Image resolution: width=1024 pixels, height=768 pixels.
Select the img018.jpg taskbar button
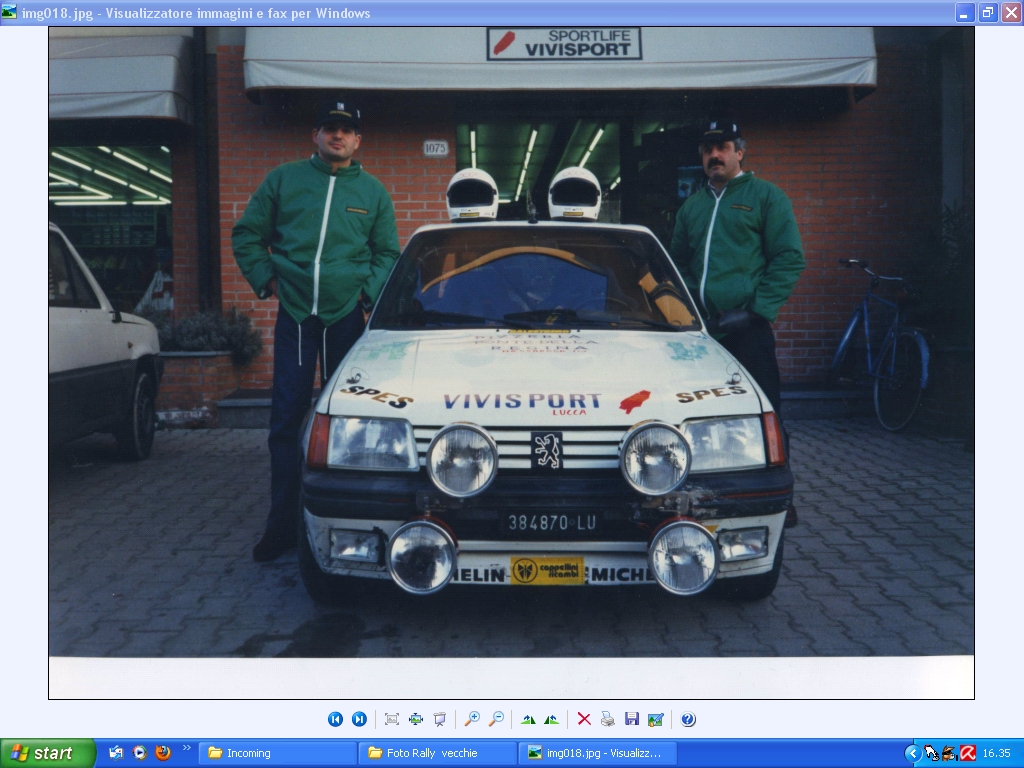(x=598, y=753)
